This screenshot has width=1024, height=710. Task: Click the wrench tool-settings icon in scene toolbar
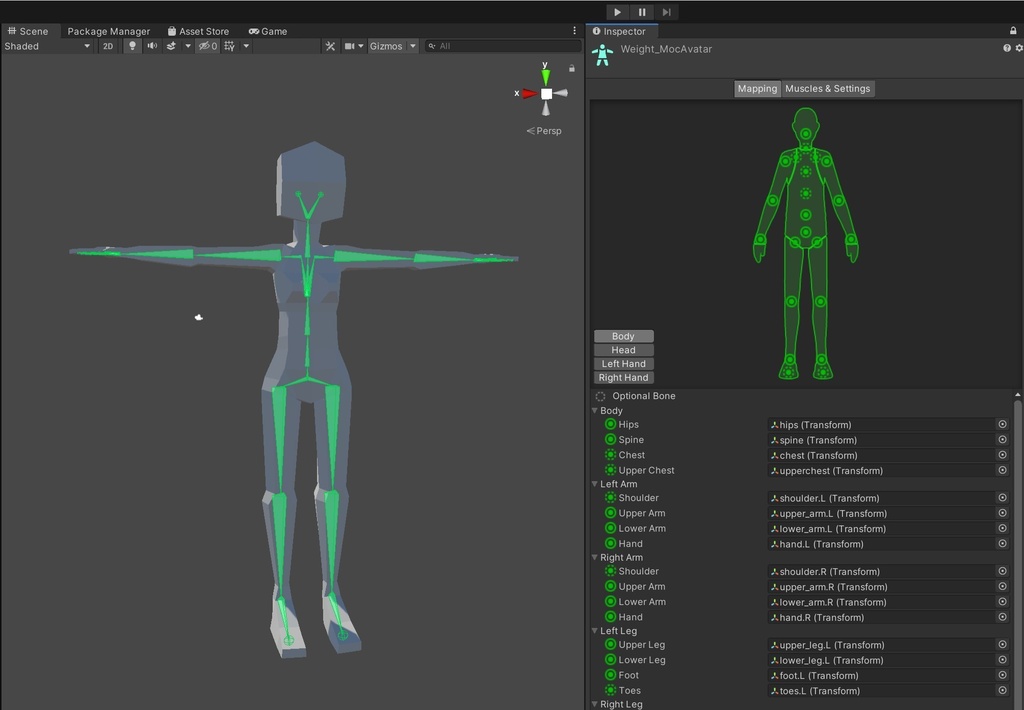(x=330, y=46)
